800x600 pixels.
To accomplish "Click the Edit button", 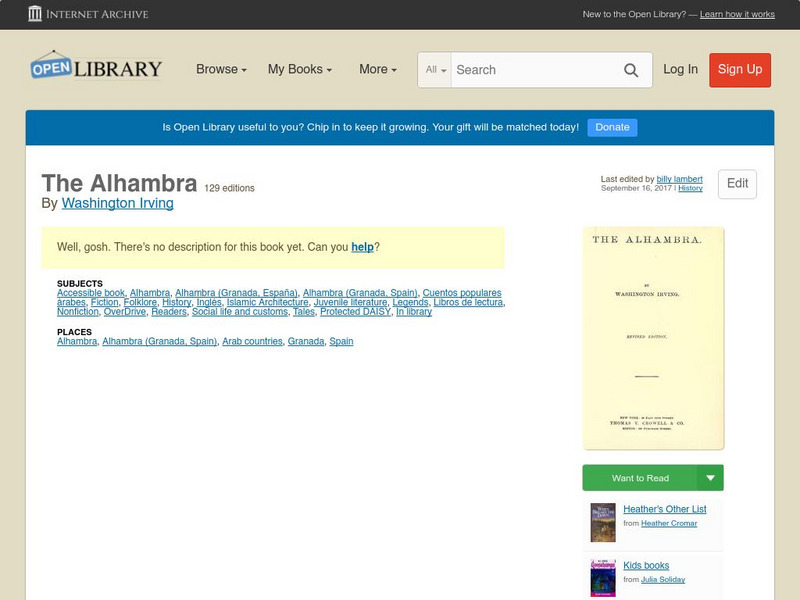I will pyautogui.click(x=737, y=184).
